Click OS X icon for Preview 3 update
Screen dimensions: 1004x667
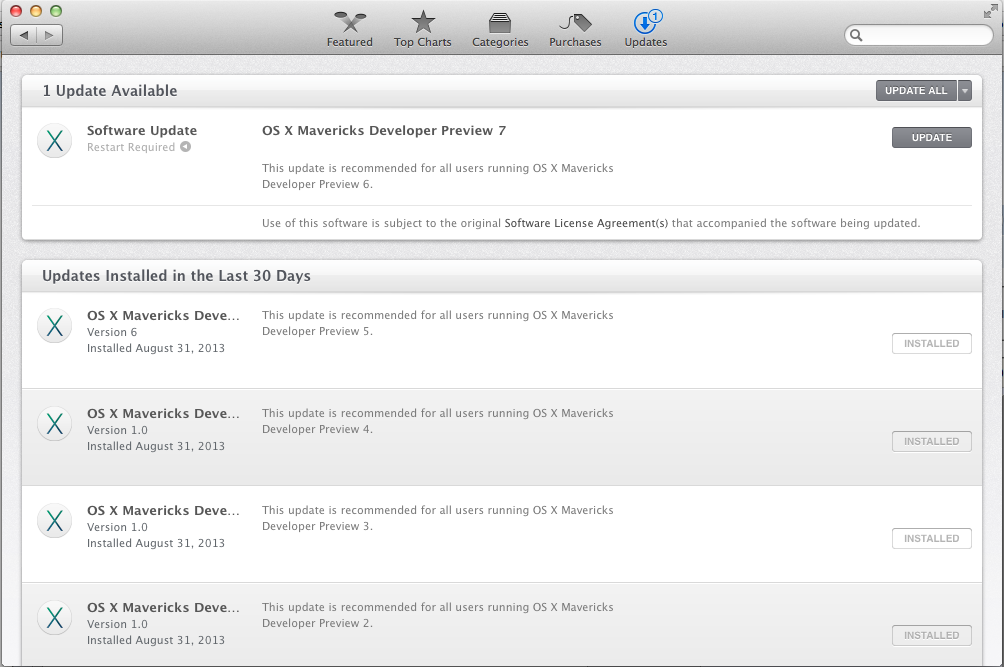click(x=54, y=520)
